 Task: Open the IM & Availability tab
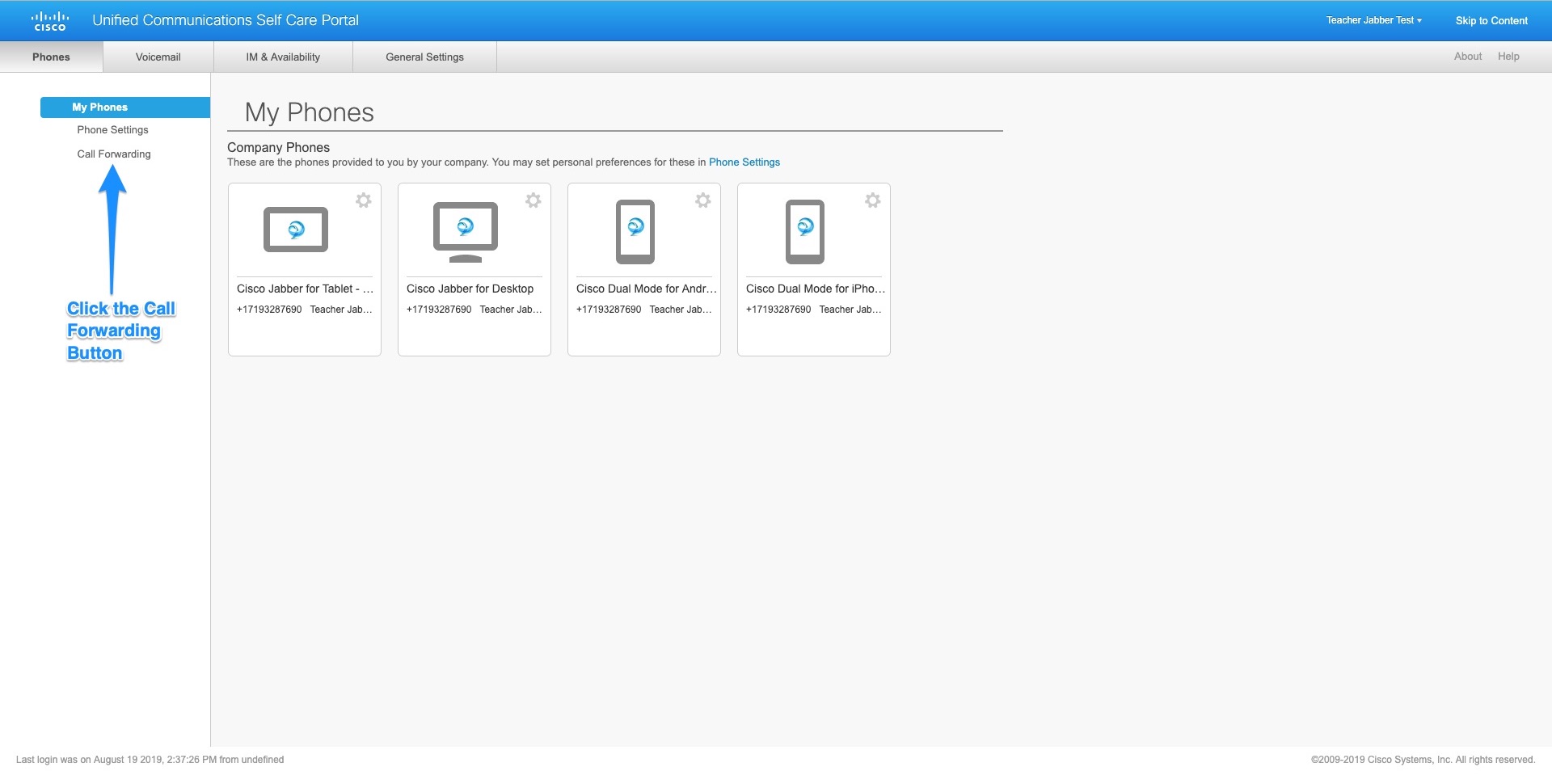pyautogui.click(x=283, y=57)
